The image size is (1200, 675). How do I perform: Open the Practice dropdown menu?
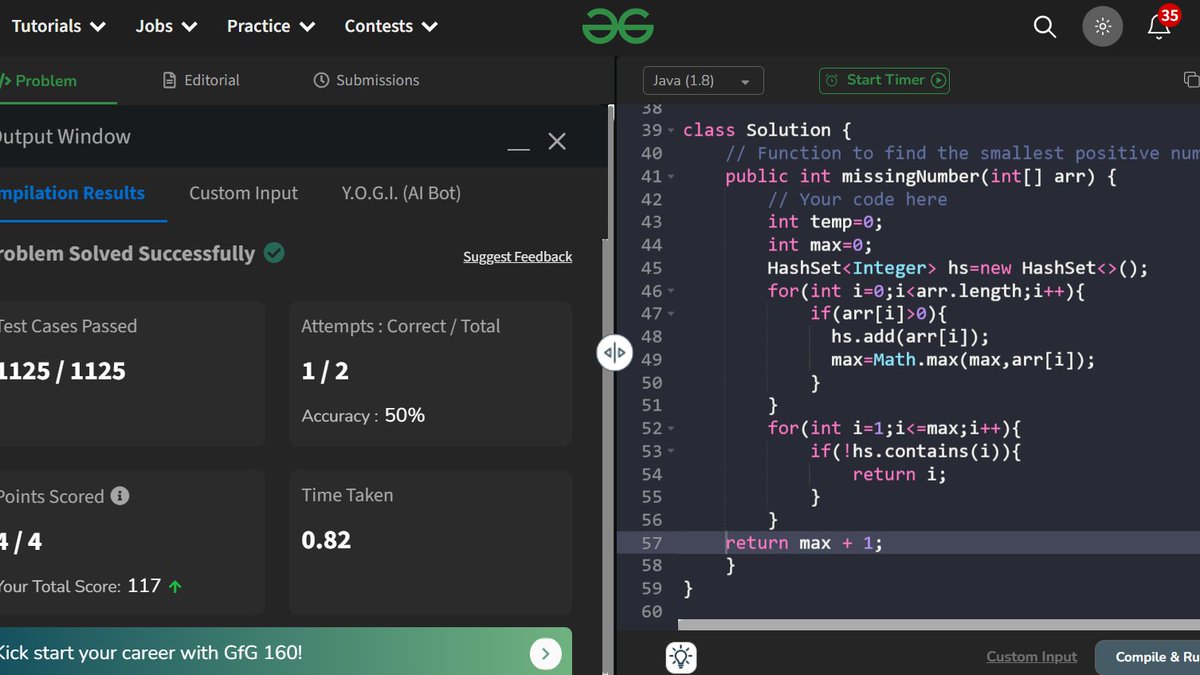pyautogui.click(x=270, y=26)
